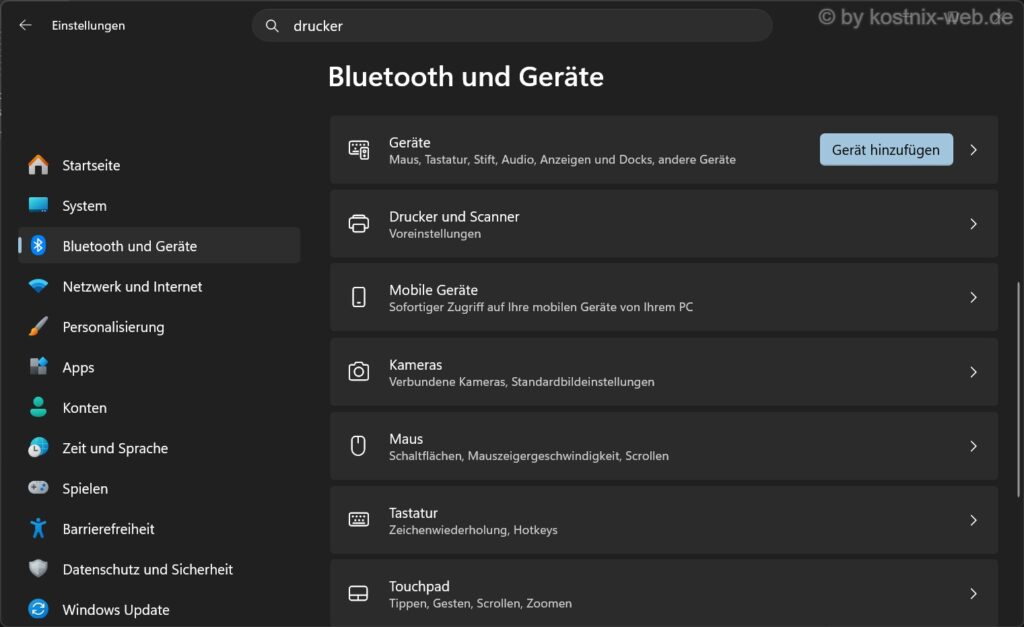This screenshot has height=627, width=1024.
Task: Click the mouse icon for Maus
Action: pos(359,445)
